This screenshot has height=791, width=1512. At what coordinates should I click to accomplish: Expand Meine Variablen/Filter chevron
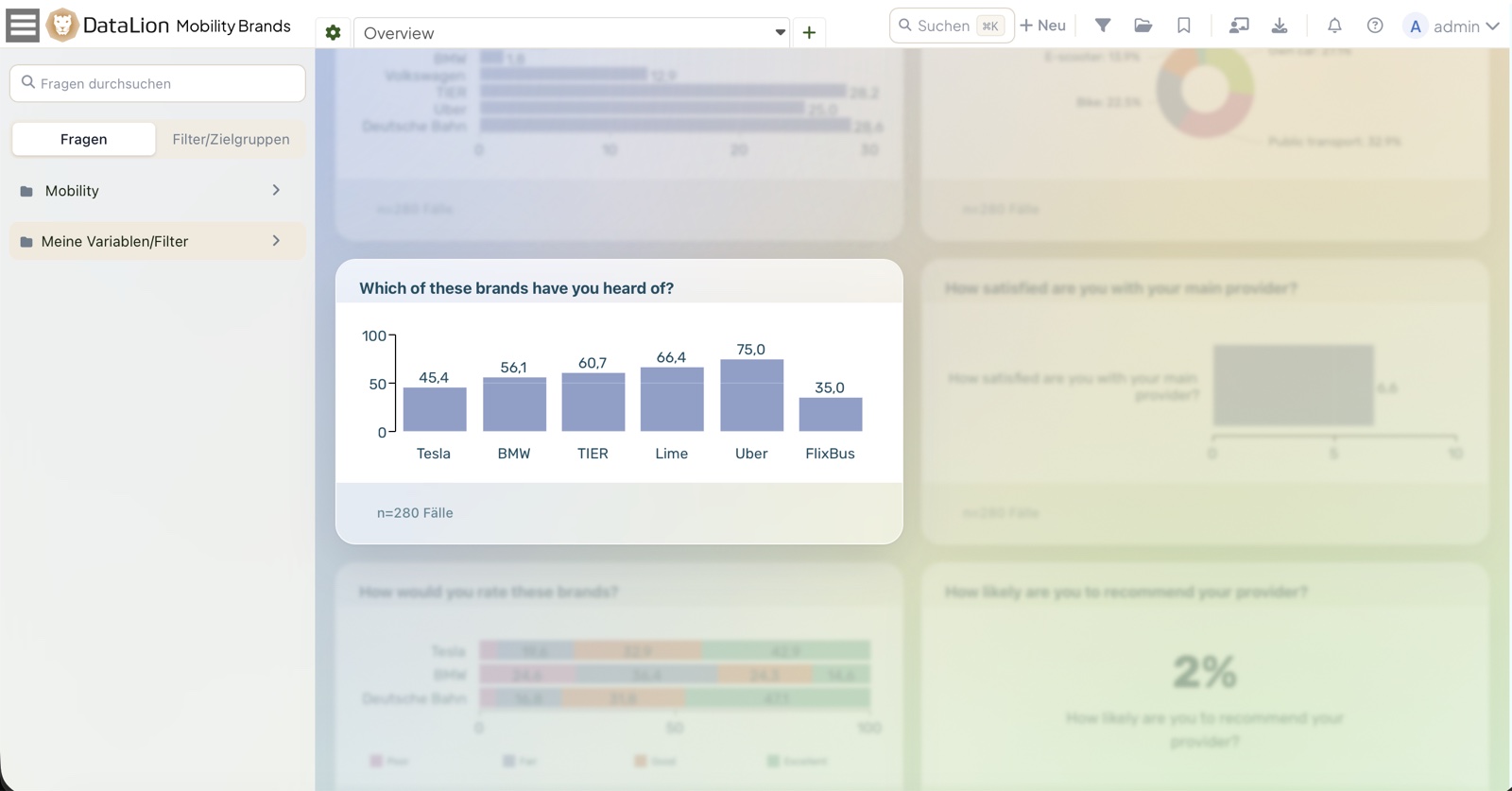(276, 241)
